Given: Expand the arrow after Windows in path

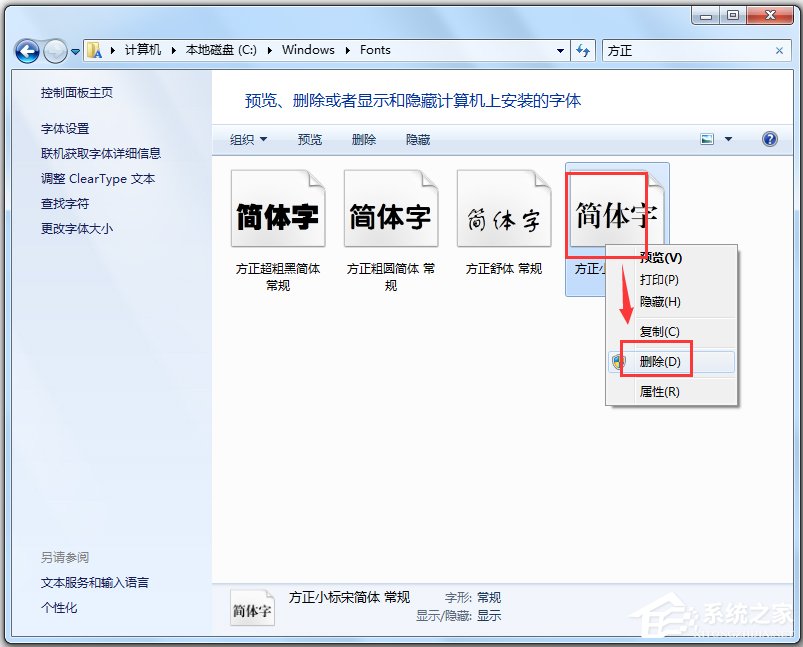Looking at the screenshot, I should (348, 50).
